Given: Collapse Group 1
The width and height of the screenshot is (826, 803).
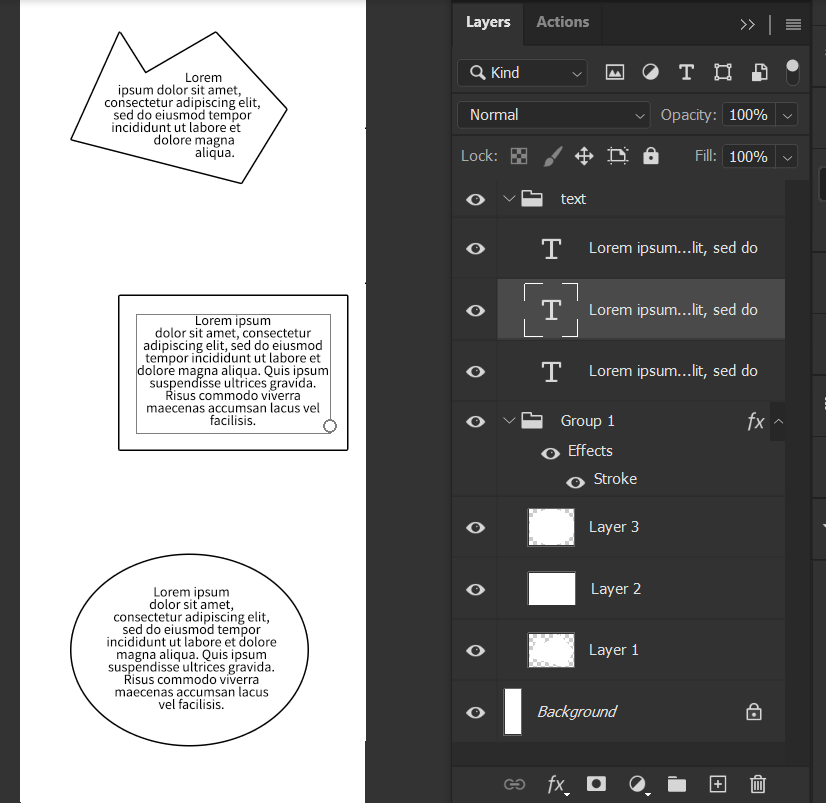Looking at the screenshot, I should 509,420.
